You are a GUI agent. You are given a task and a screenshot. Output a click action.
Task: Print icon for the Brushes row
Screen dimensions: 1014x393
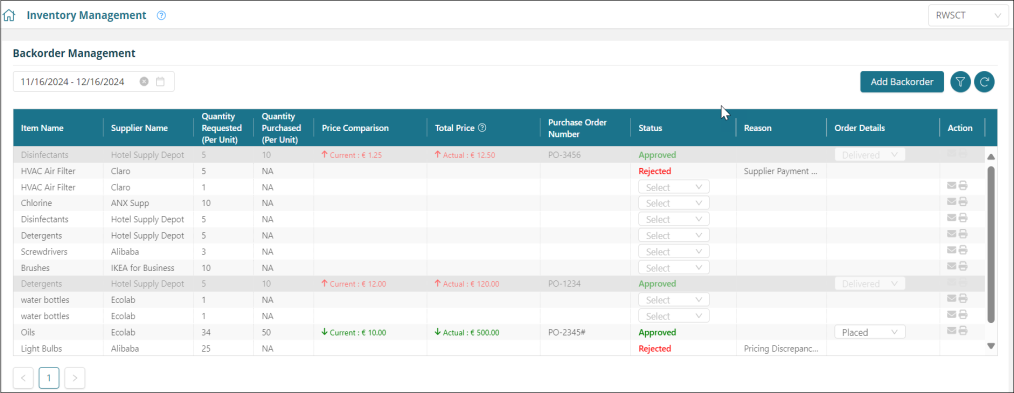pos(963,266)
